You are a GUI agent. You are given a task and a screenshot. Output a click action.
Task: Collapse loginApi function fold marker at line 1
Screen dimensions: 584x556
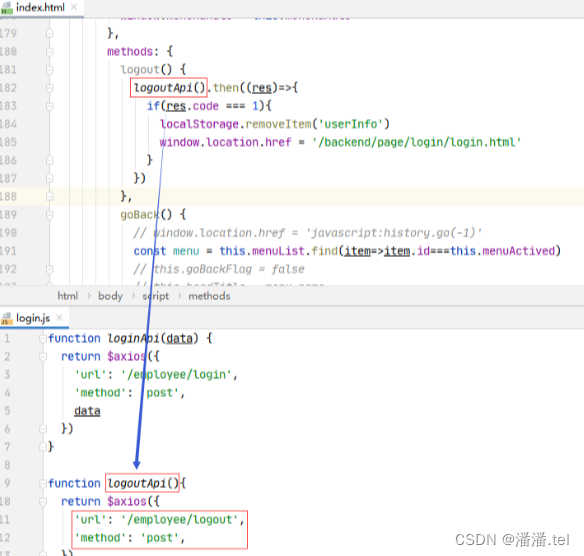[x=43, y=339]
